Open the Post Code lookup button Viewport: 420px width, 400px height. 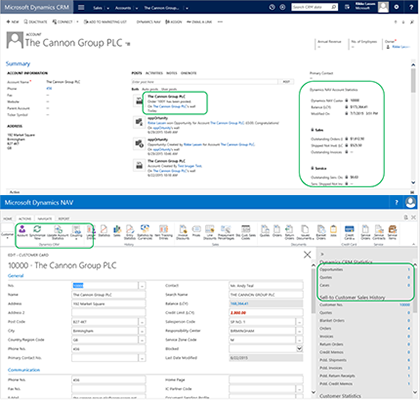pos(142,322)
